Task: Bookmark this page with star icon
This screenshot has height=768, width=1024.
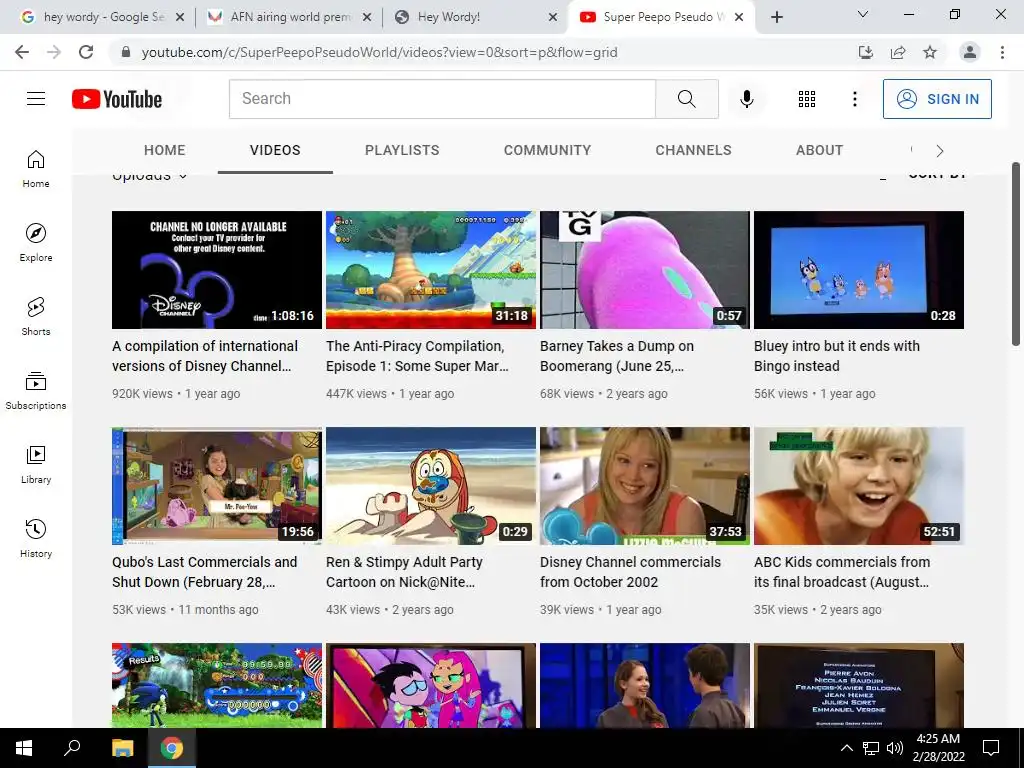Action: (930, 52)
